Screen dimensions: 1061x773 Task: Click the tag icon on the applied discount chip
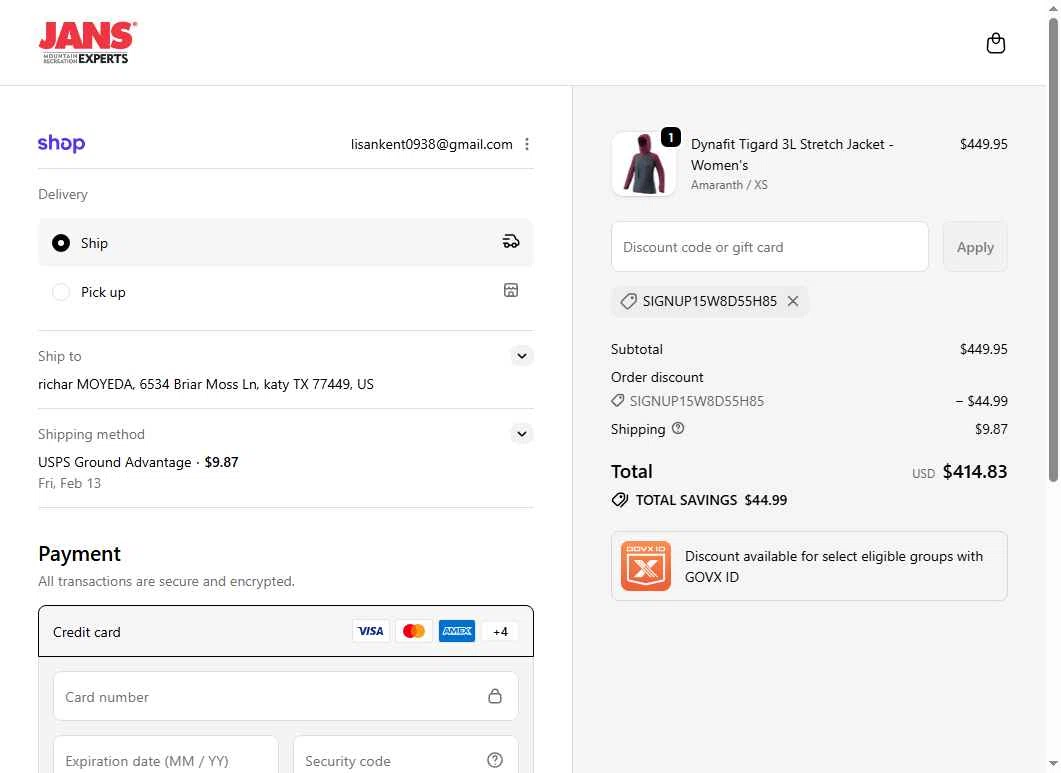629,301
